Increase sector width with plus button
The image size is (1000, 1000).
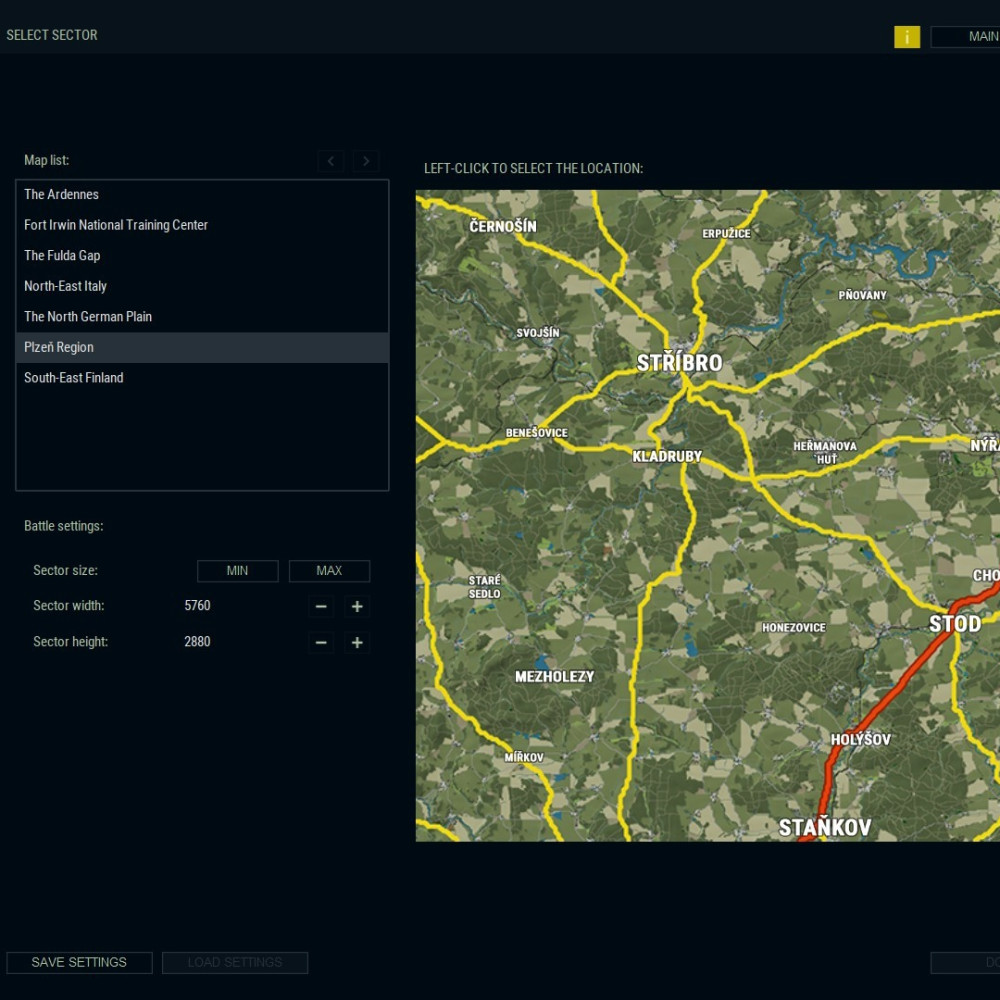[x=357, y=607]
